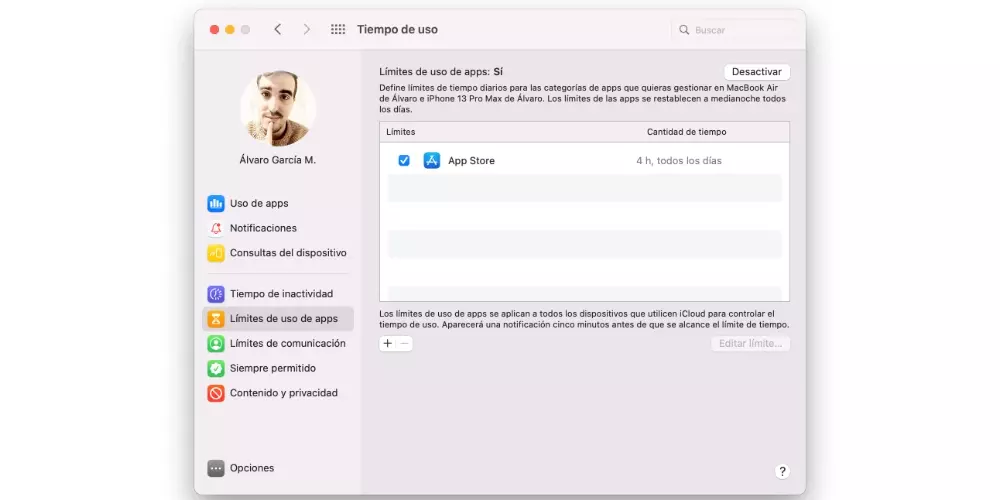Select the Tiempo de inactividad purple icon
The image size is (1000, 500).
[x=216, y=294]
